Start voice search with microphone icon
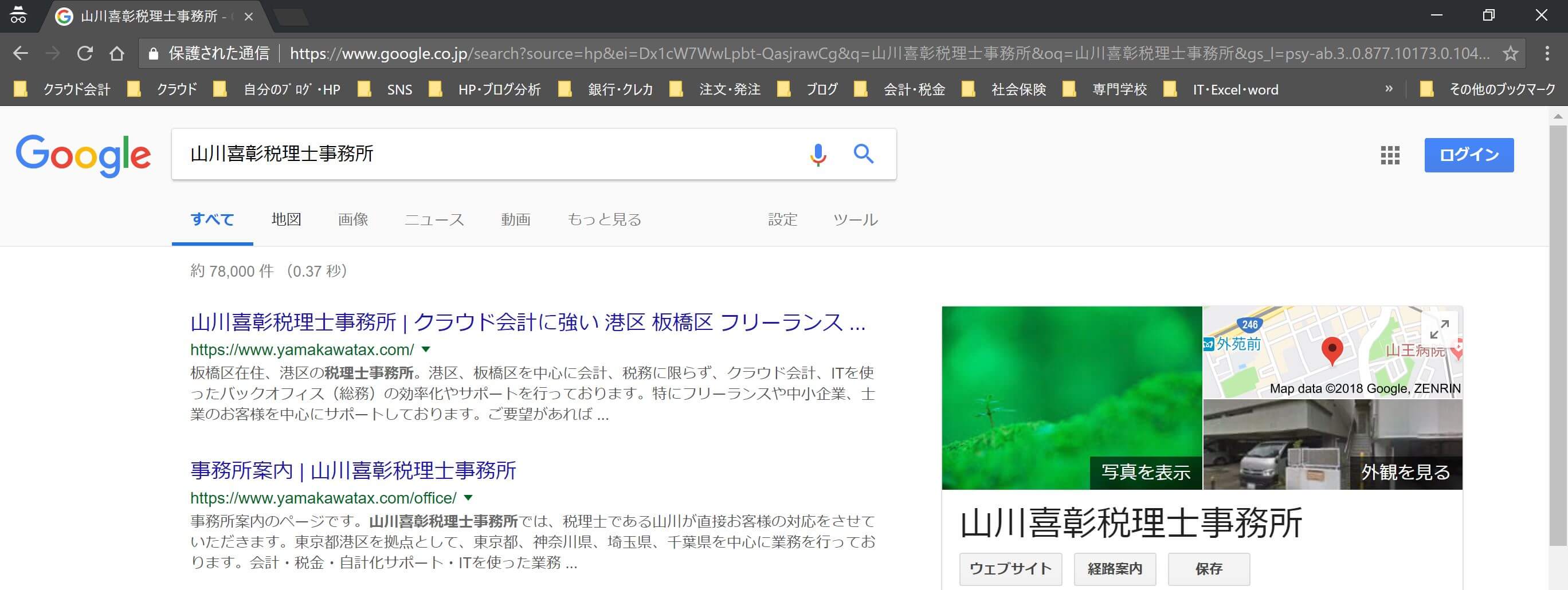 [818, 155]
